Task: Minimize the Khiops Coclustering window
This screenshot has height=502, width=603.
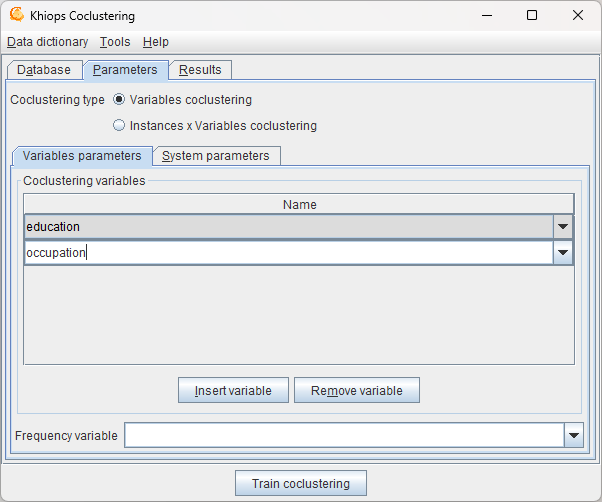Action: coord(487,15)
